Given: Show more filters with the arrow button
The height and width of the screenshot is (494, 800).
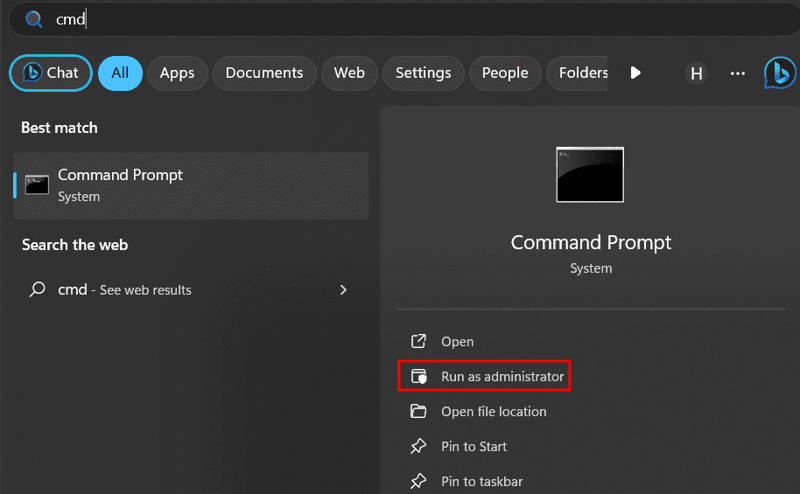Looking at the screenshot, I should point(635,73).
